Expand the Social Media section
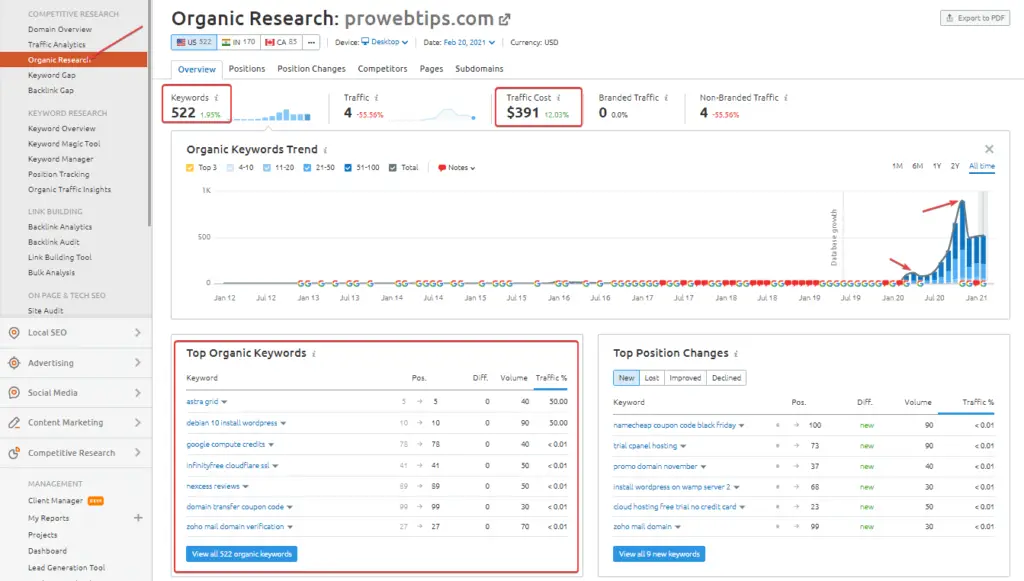Screen dimensions: 1024x581 point(138,393)
